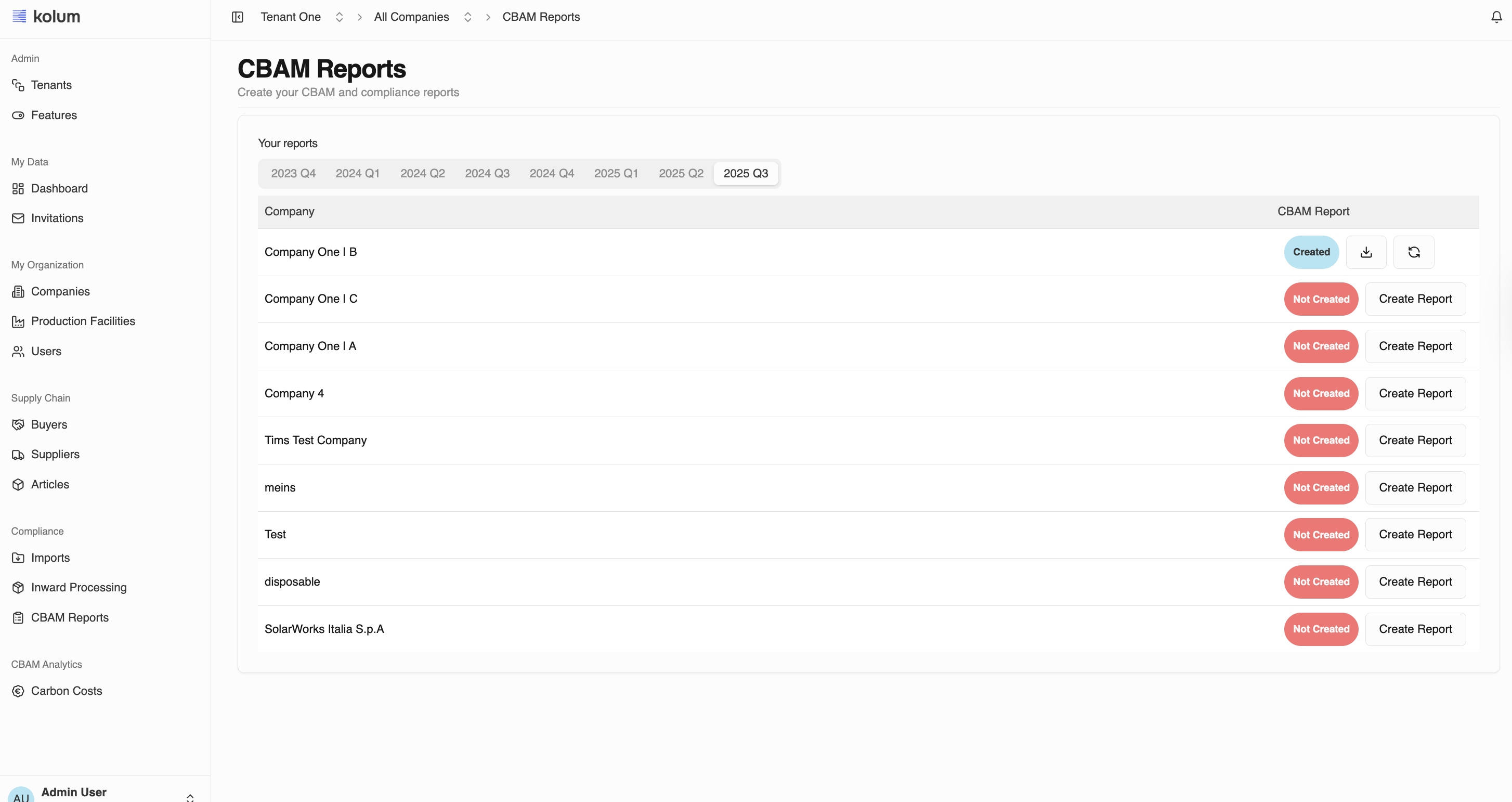Create report for Company 4
The image size is (1512, 802).
pyautogui.click(x=1415, y=393)
